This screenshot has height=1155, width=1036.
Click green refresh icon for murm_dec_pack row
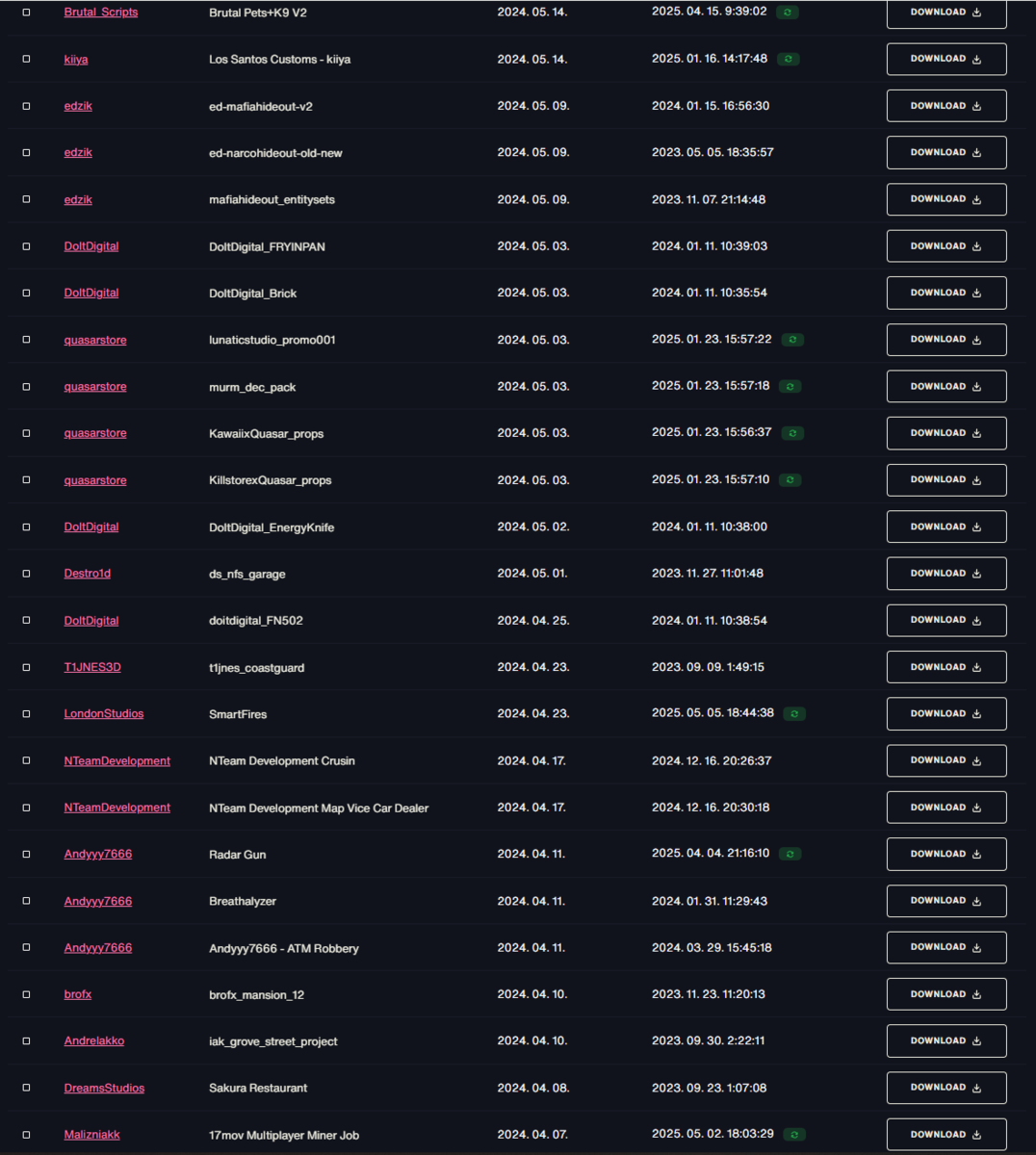pos(790,387)
